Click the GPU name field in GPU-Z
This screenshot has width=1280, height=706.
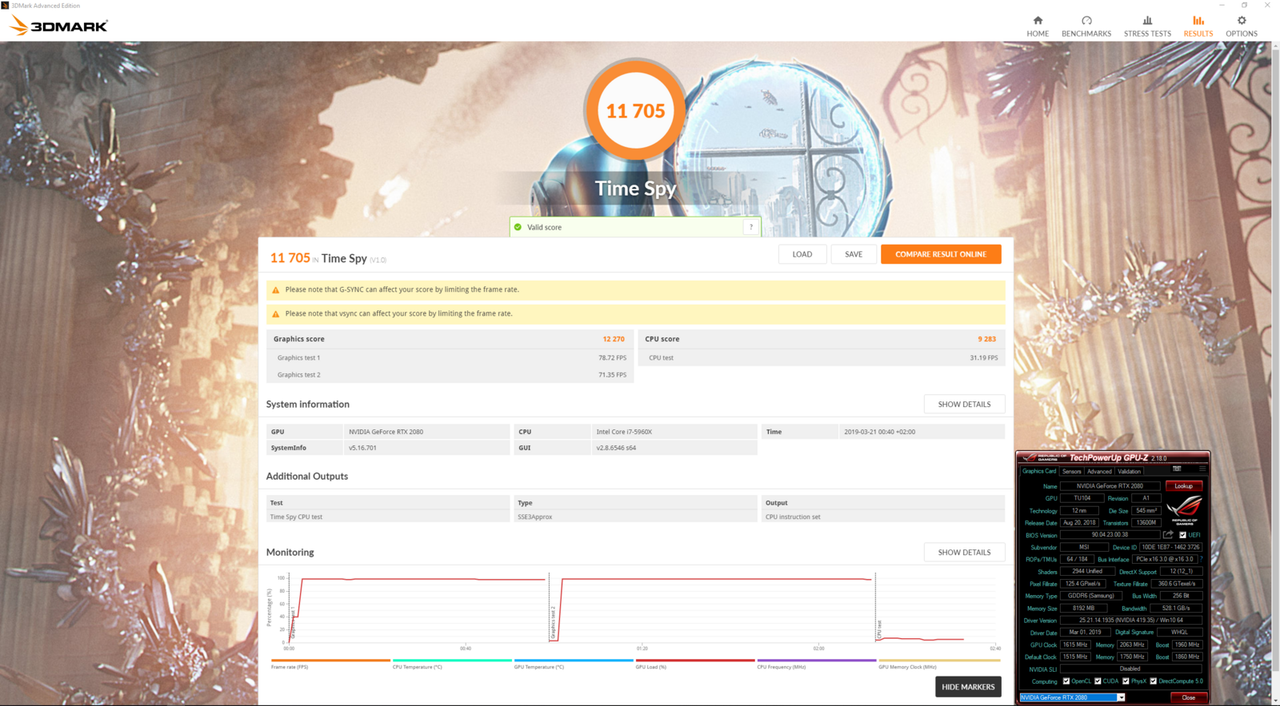(x=1111, y=486)
